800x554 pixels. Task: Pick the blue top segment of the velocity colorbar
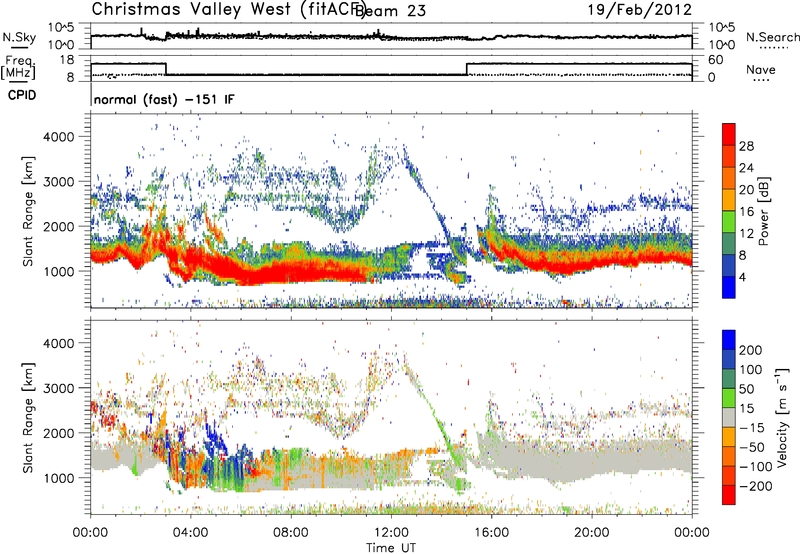[729, 340]
